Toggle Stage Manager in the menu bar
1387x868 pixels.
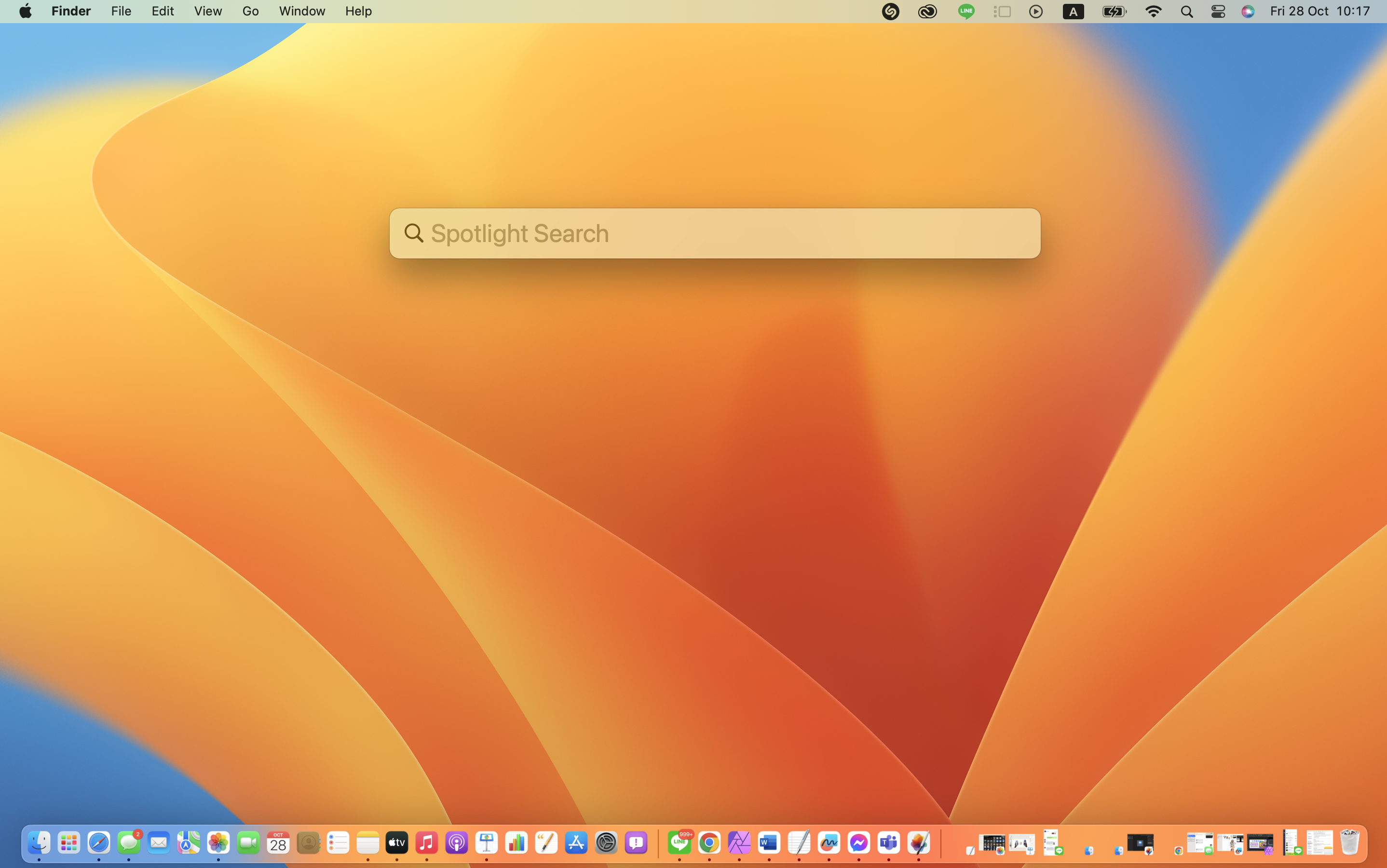pos(1002,12)
